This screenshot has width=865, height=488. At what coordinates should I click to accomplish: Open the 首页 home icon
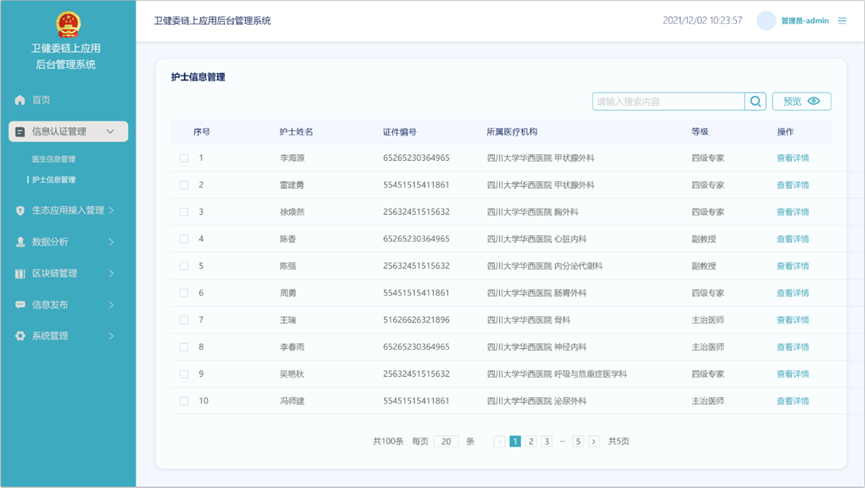pyautogui.click(x=20, y=100)
